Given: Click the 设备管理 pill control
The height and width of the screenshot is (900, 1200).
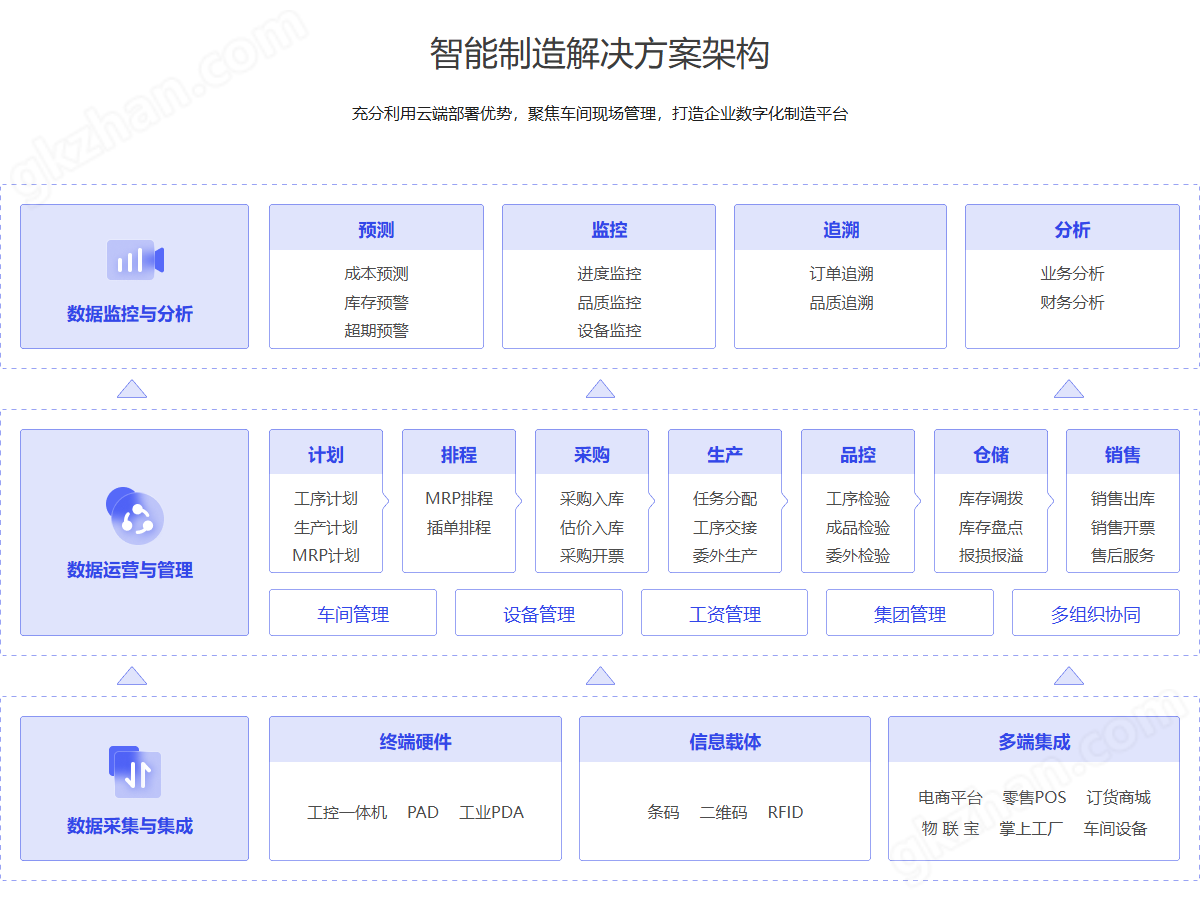Looking at the screenshot, I should pos(538,612).
